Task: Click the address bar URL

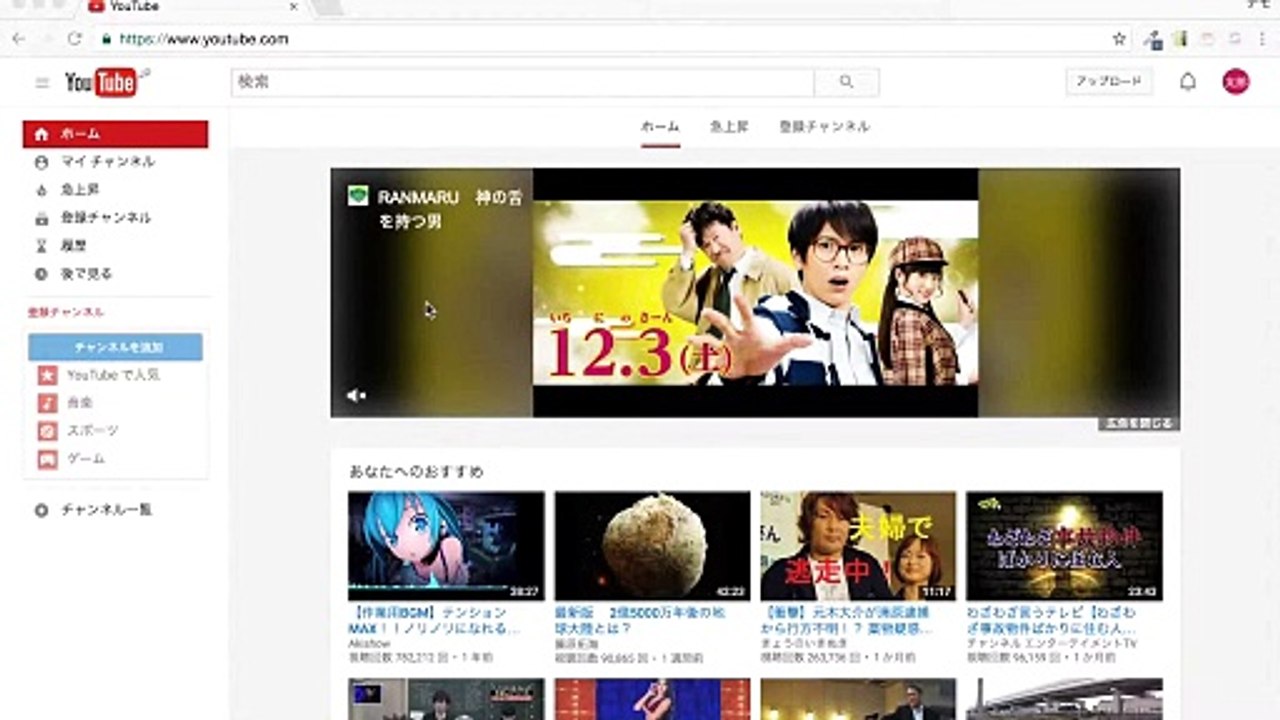Action: click(204, 40)
